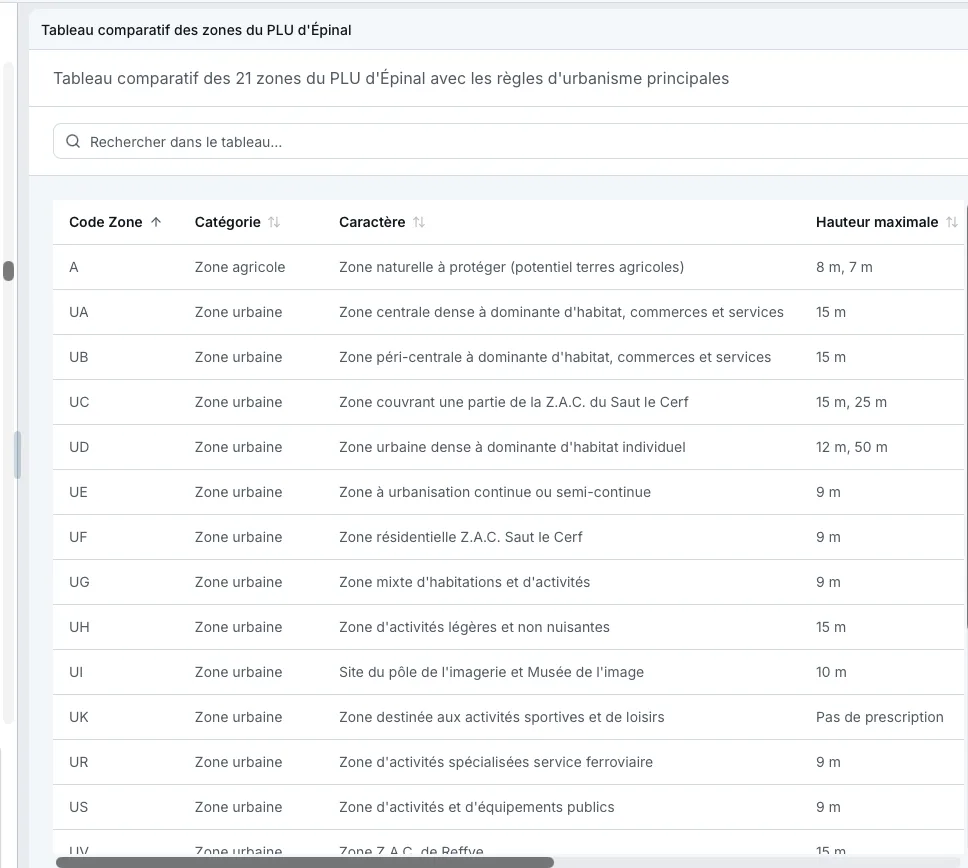Viewport: 968px width, 868px height.
Task: Click 'Zone destinée aux activités sportives et de loisirs'
Action: (x=502, y=718)
